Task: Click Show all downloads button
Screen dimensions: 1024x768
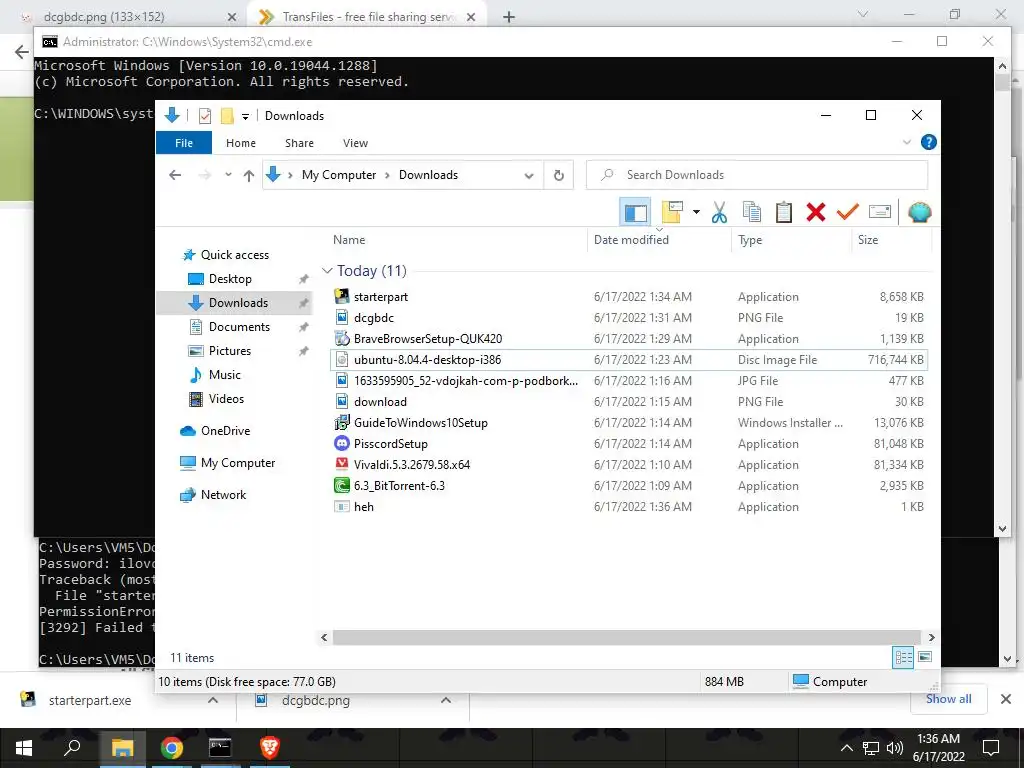Action: pyautogui.click(x=948, y=699)
